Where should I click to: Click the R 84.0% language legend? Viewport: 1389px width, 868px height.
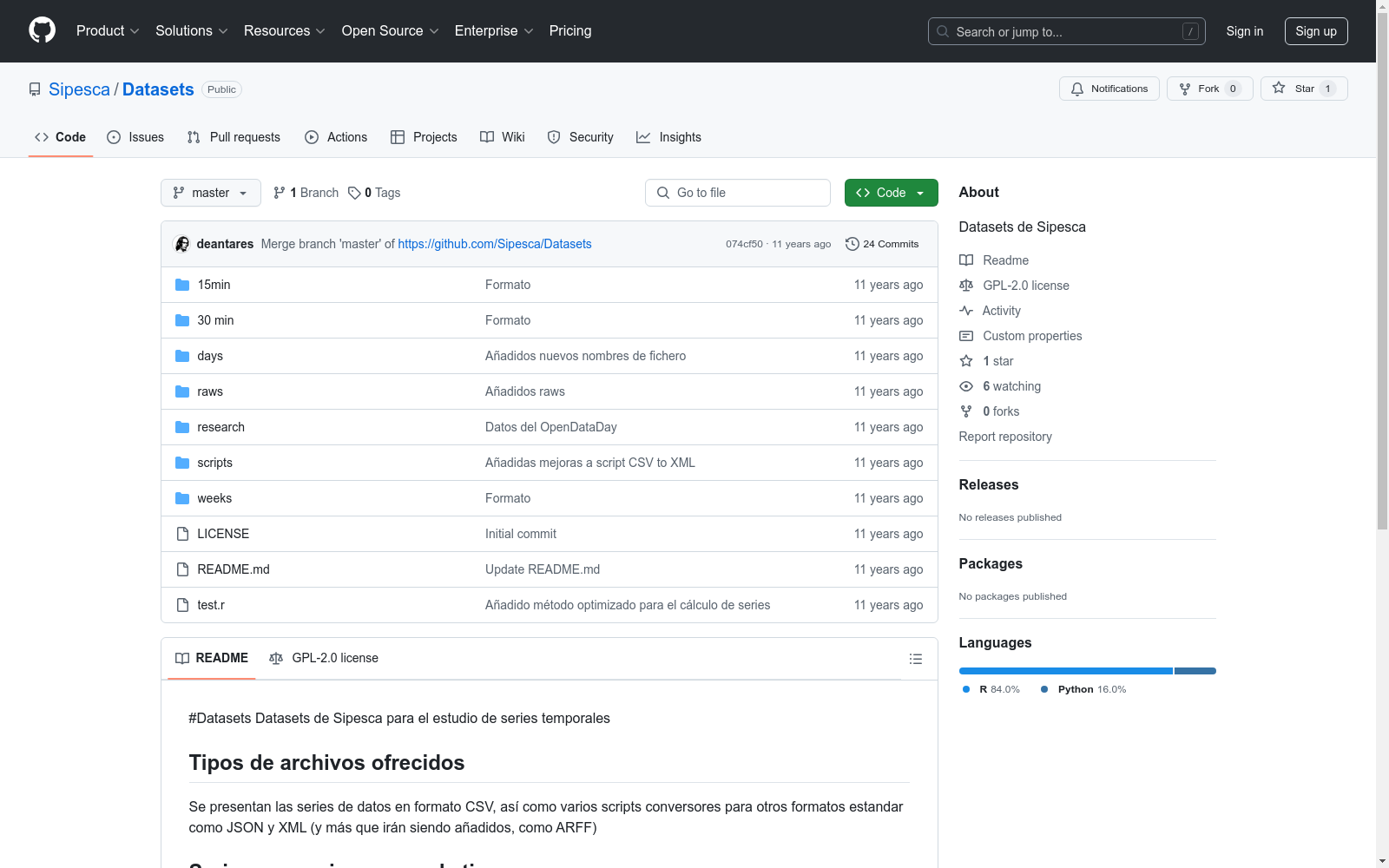pos(991,689)
